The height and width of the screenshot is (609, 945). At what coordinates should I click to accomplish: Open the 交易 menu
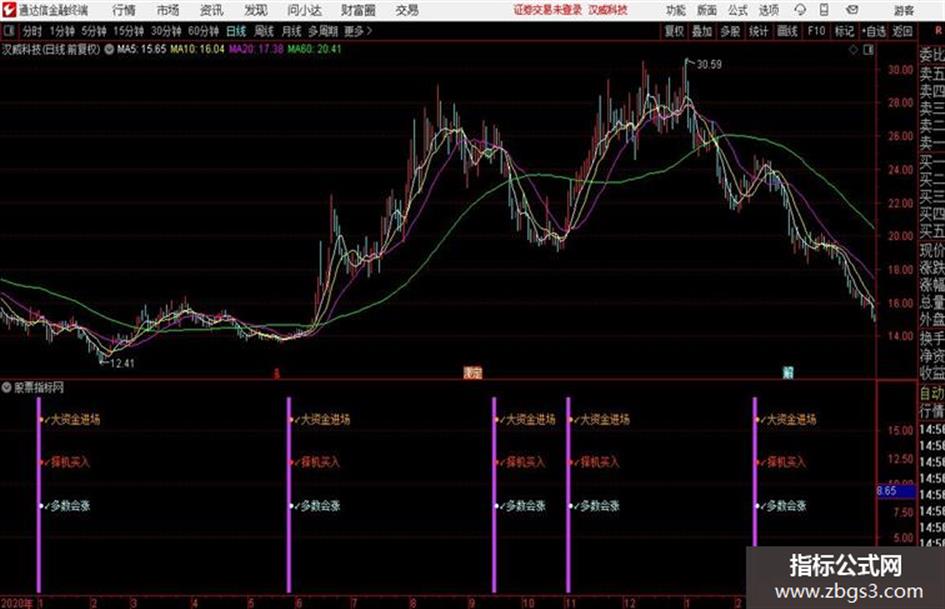[407, 10]
